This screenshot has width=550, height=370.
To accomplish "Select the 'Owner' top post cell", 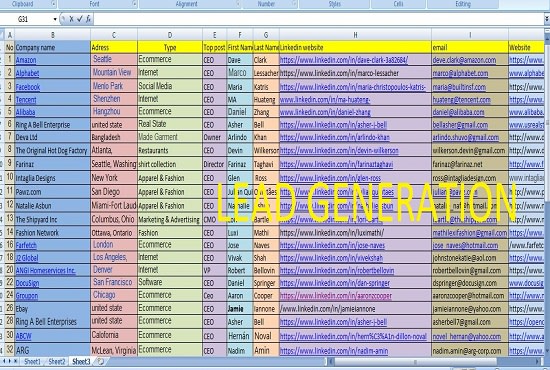I will click(x=214, y=137).
